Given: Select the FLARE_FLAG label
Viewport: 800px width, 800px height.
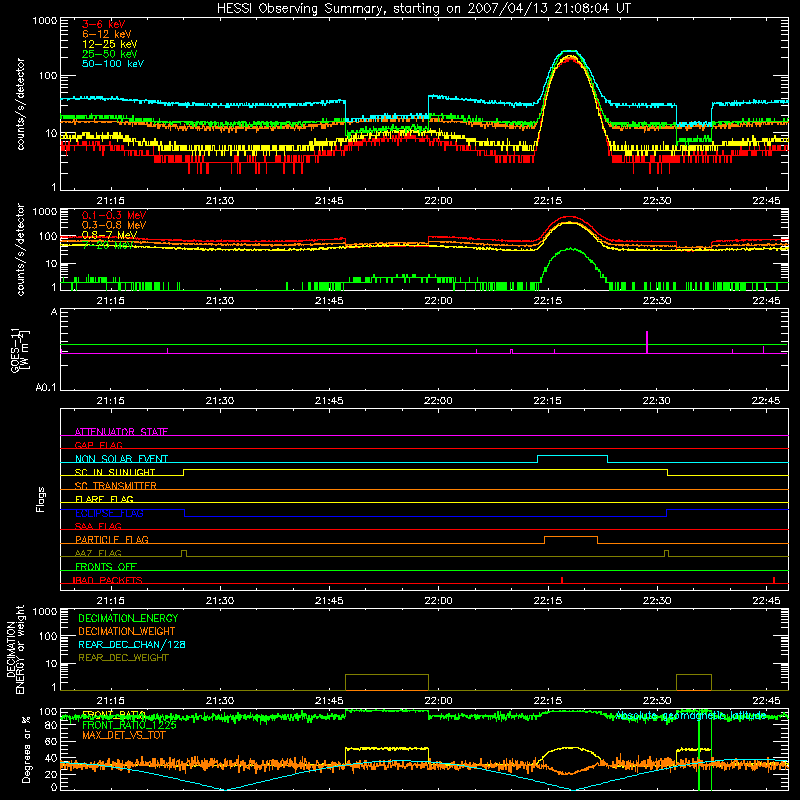Looking at the screenshot, I should coord(104,499).
